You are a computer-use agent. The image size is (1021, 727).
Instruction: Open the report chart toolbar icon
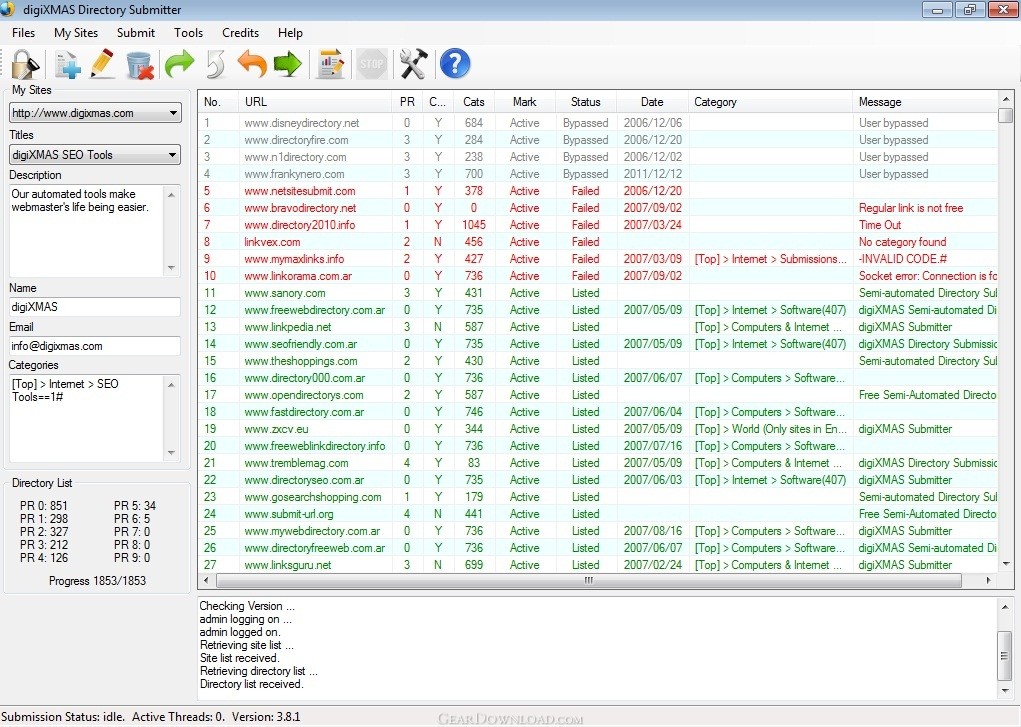point(330,64)
